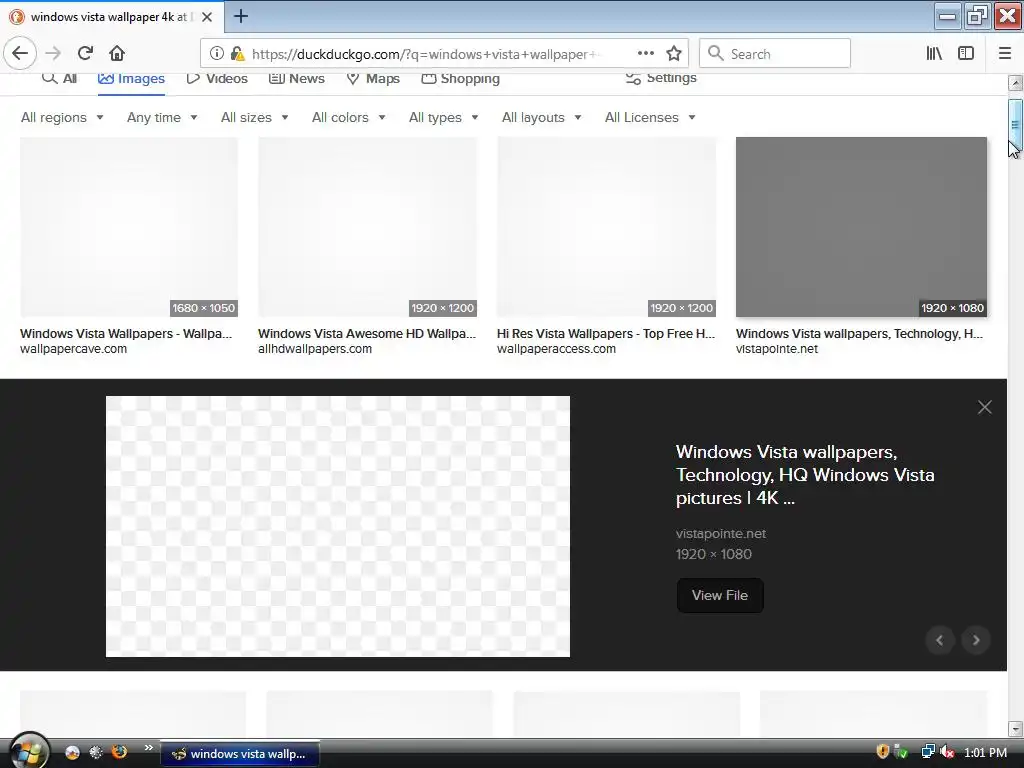Click the View File button
This screenshot has height=768, width=1024.
[x=720, y=596]
